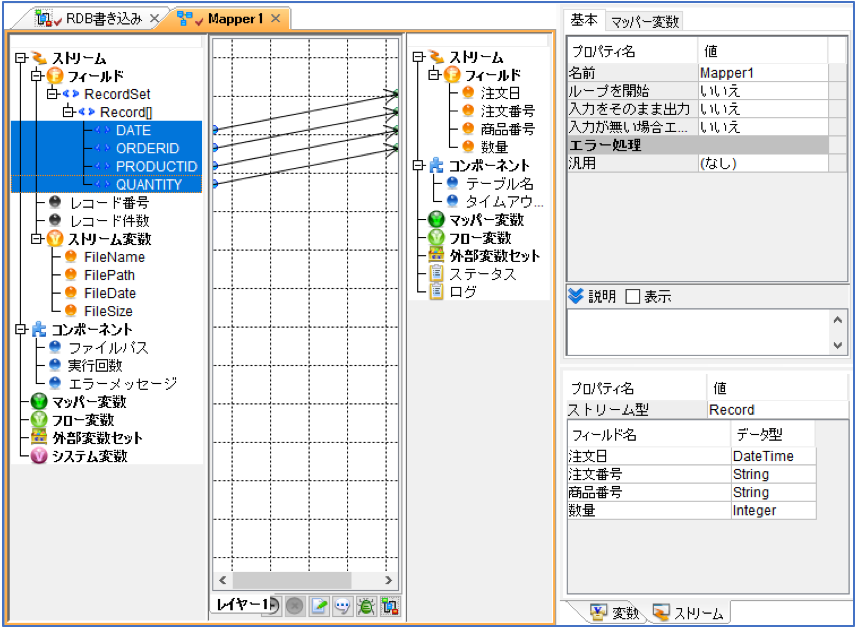Select the マッパー変数 icon in output tree
This screenshot has width=856, height=628.
(x=436, y=220)
